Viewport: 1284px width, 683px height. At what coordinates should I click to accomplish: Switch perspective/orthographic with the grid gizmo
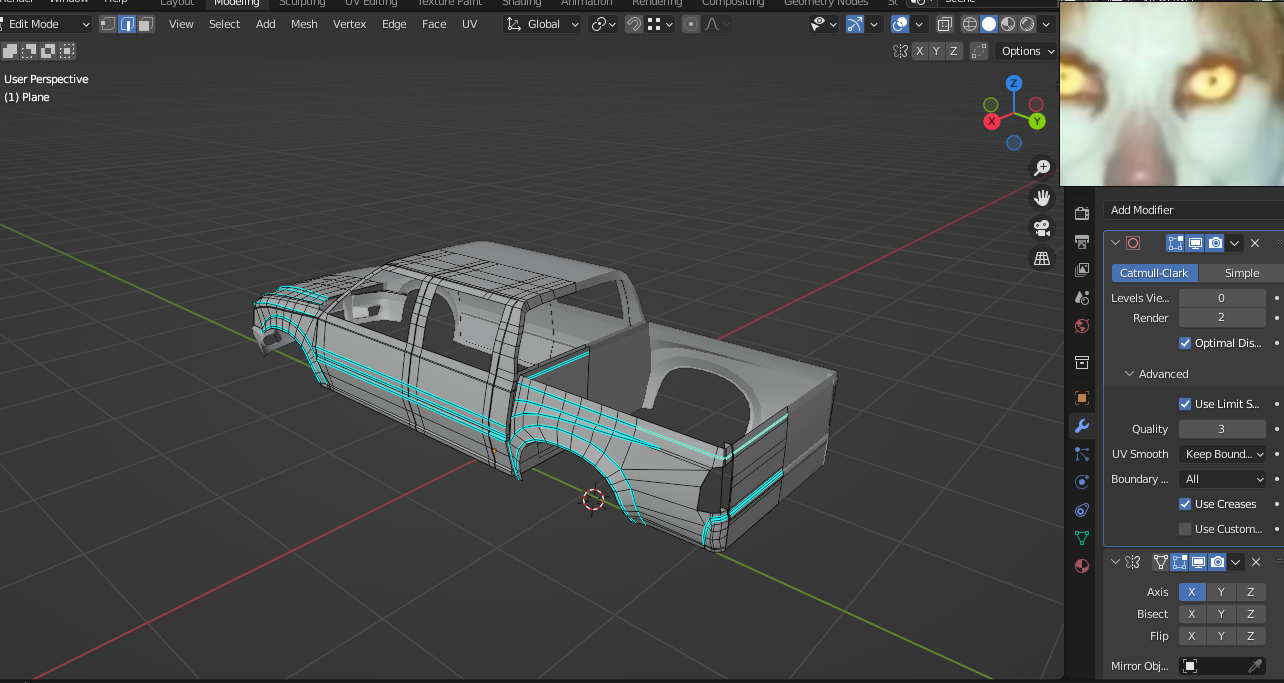click(x=1042, y=259)
